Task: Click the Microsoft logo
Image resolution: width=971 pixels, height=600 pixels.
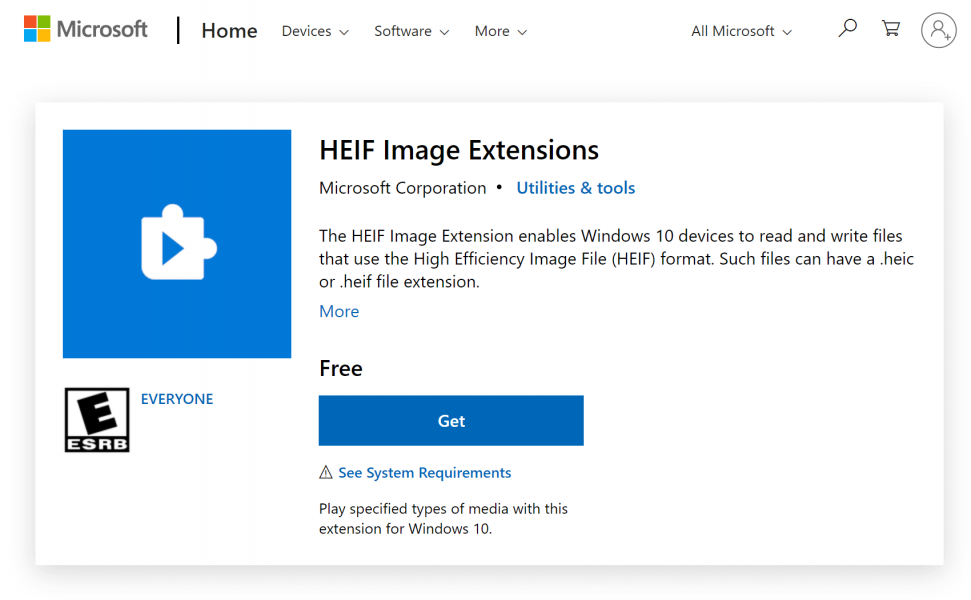Action: coord(85,28)
